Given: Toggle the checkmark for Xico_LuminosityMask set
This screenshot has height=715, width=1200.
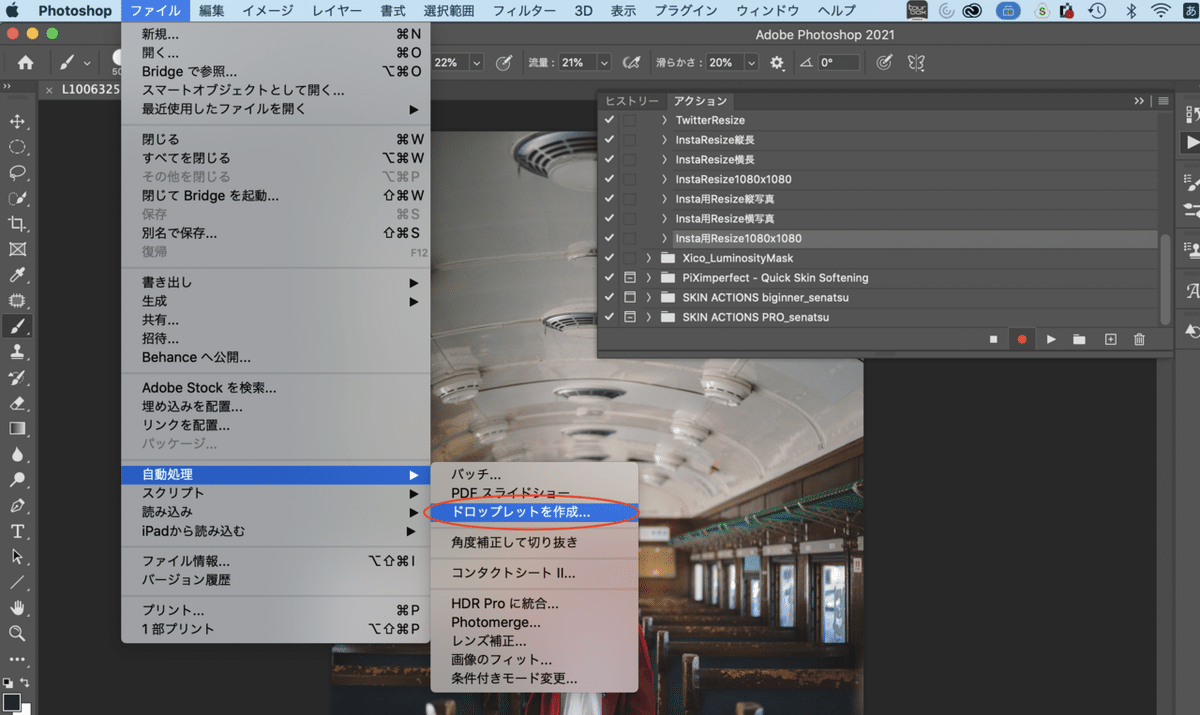Looking at the screenshot, I should 610,258.
